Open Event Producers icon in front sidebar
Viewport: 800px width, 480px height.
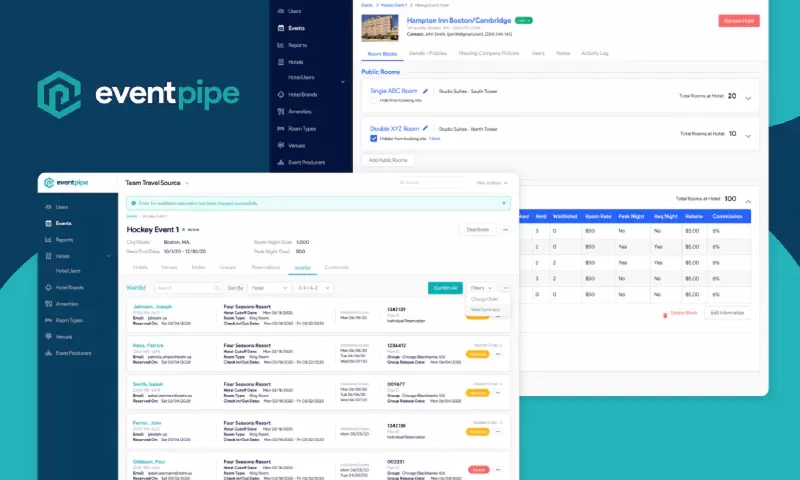[x=48, y=353]
